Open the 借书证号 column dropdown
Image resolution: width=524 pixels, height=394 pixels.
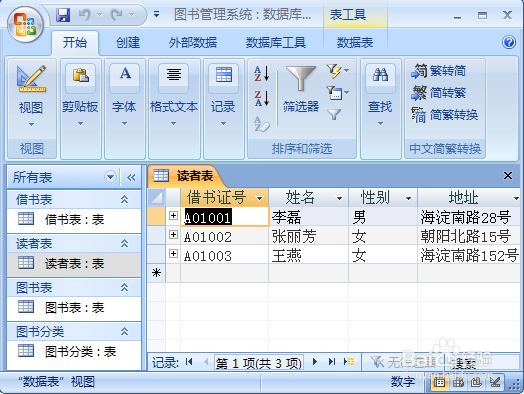click(259, 198)
